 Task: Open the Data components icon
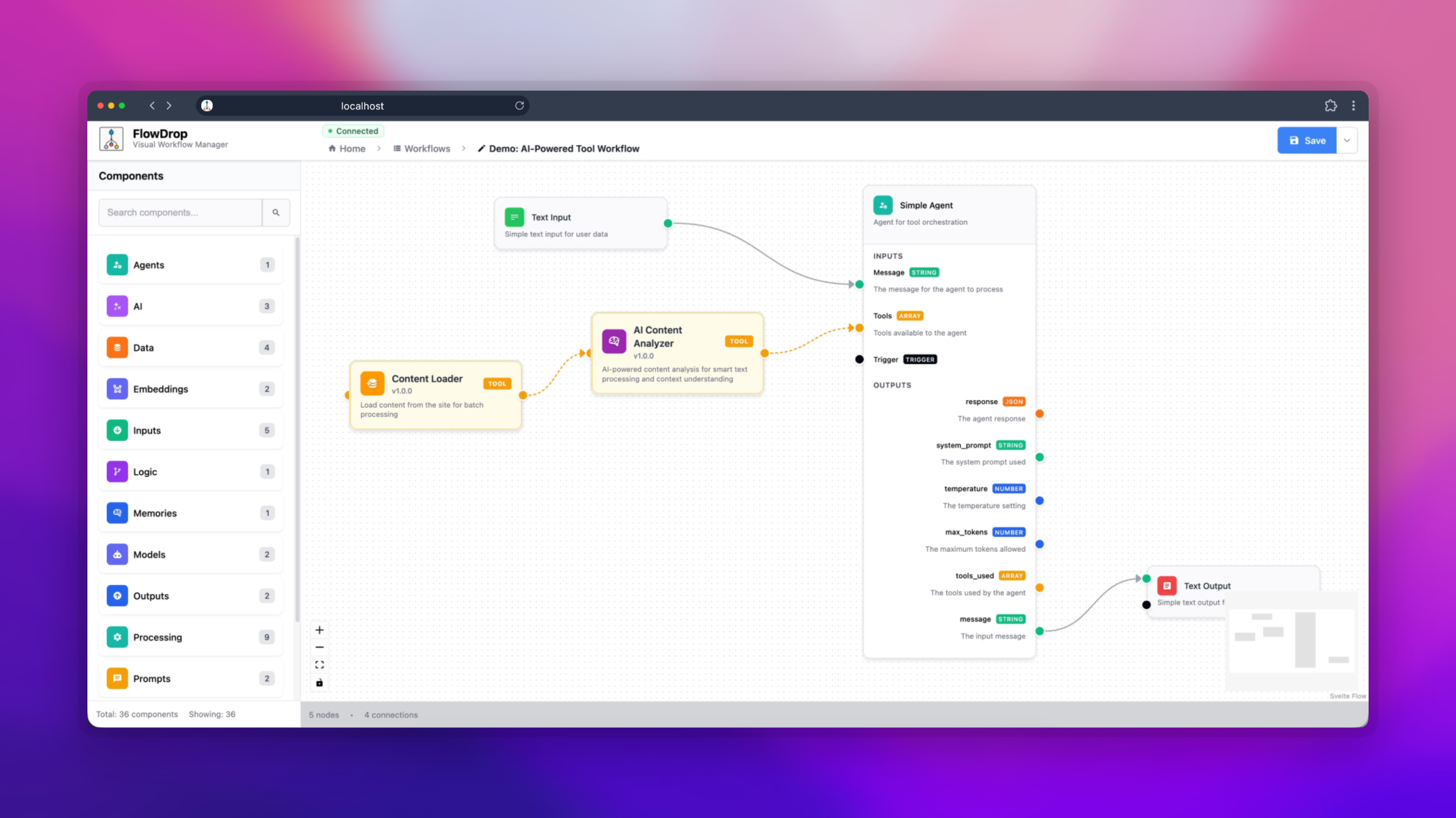116,347
